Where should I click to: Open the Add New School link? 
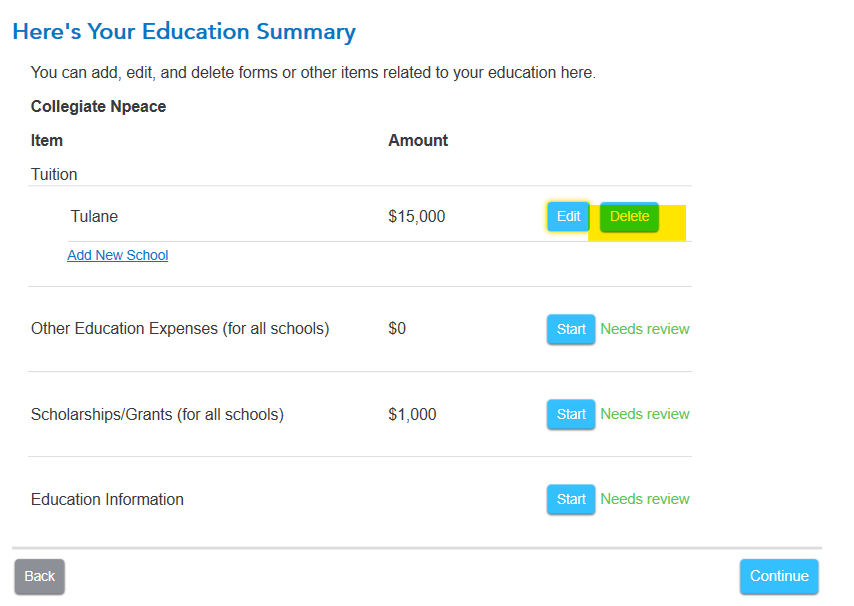tap(117, 255)
